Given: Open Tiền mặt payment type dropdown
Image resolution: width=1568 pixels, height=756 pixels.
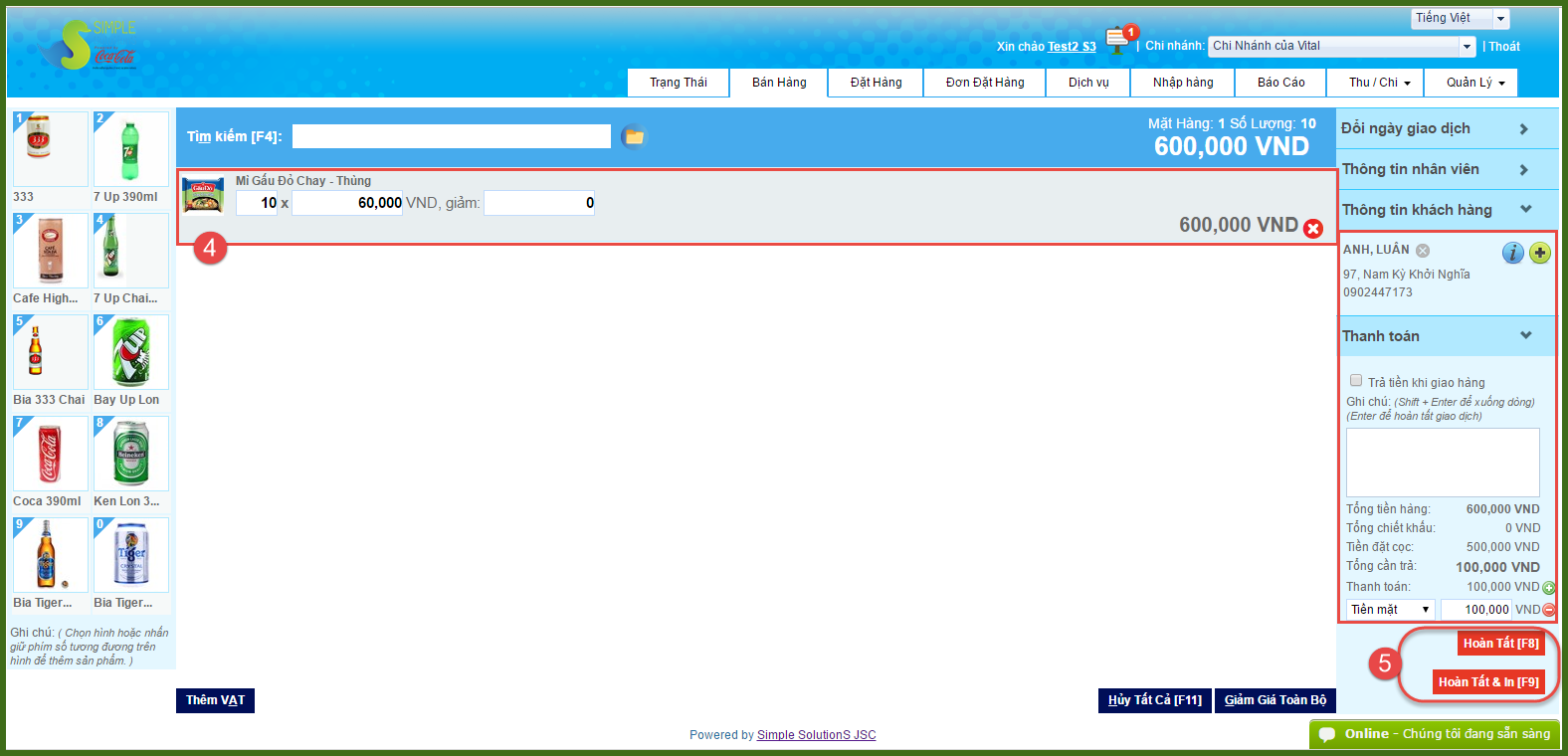Looking at the screenshot, I should (x=1390, y=610).
